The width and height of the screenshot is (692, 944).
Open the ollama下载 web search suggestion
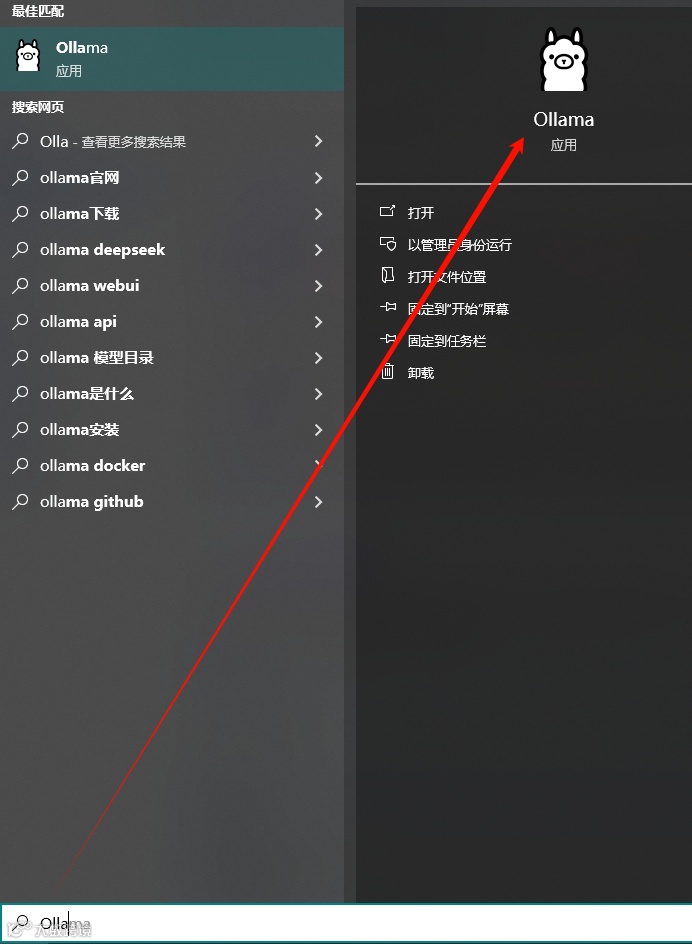[x=172, y=213]
